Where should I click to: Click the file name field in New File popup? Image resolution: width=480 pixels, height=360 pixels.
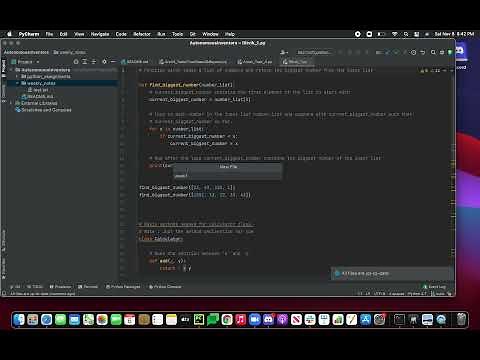(x=227, y=176)
